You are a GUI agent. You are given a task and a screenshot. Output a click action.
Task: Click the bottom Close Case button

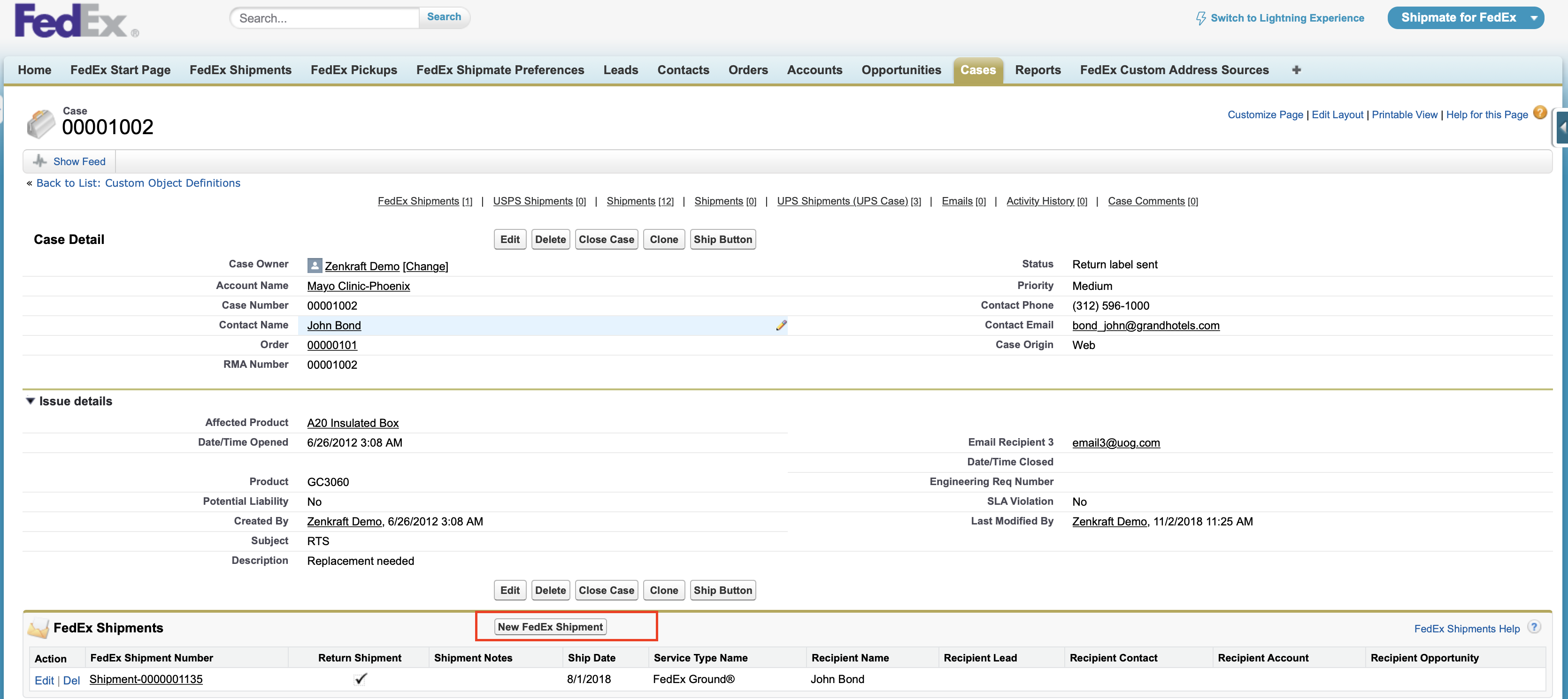pyautogui.click(x=606, y=590)
